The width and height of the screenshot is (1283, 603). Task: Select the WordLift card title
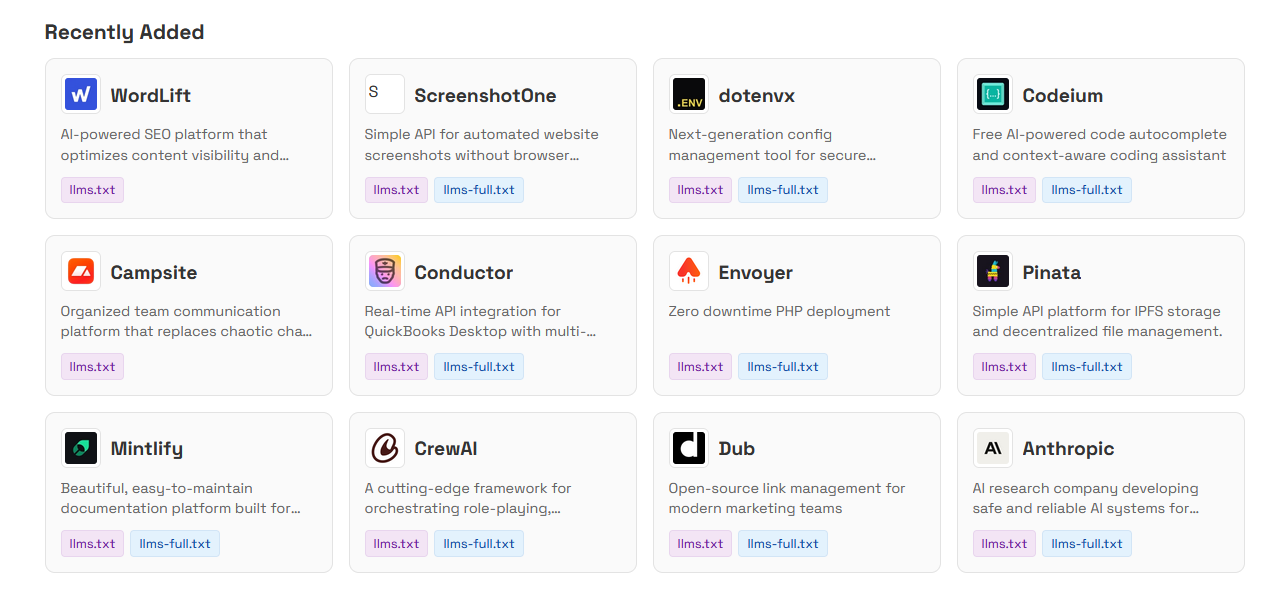150,96
